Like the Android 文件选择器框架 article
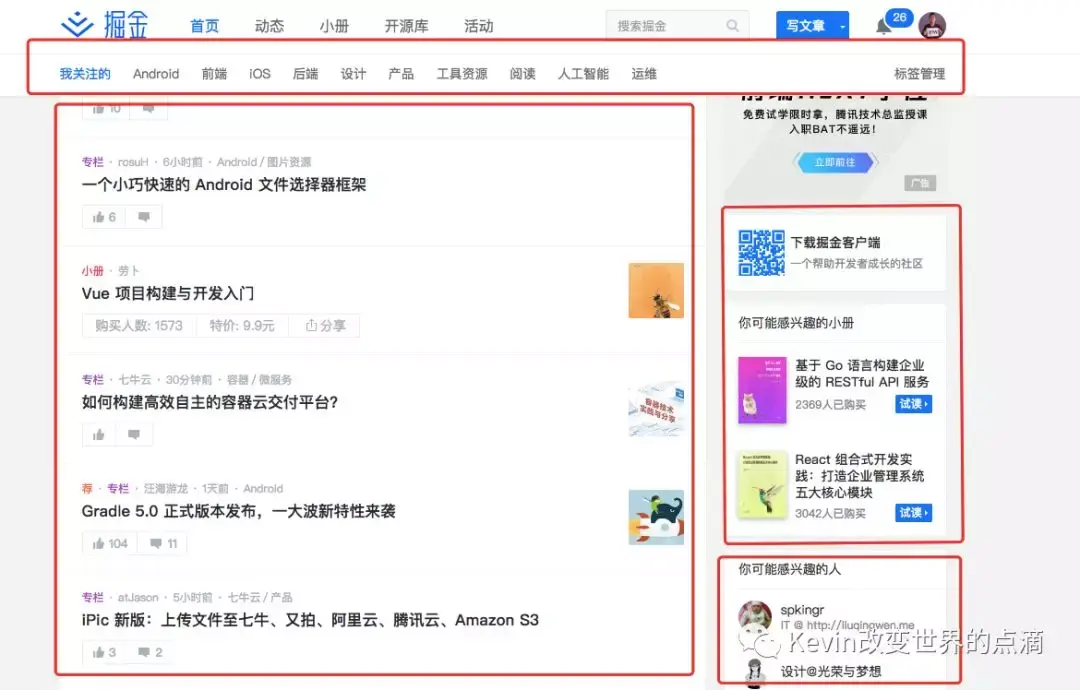The image size is (1080, 690). 105,217
